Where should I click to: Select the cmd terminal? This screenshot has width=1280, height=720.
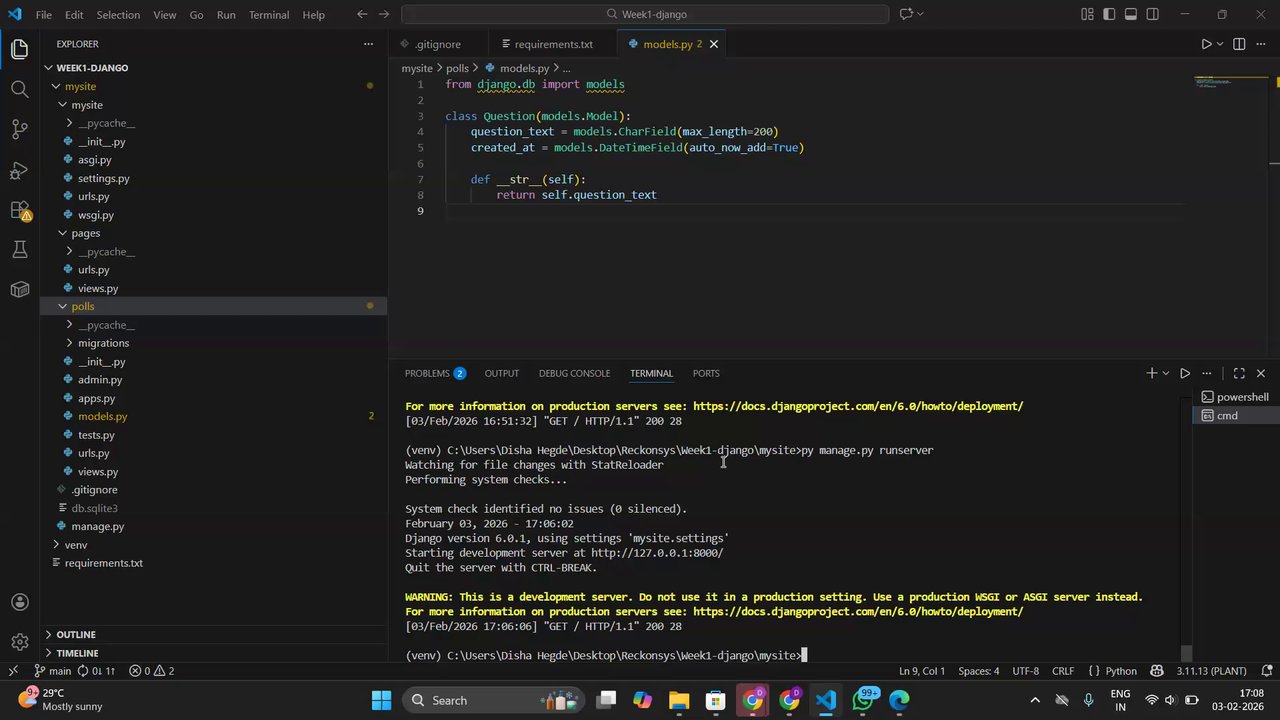[1235, 416]
